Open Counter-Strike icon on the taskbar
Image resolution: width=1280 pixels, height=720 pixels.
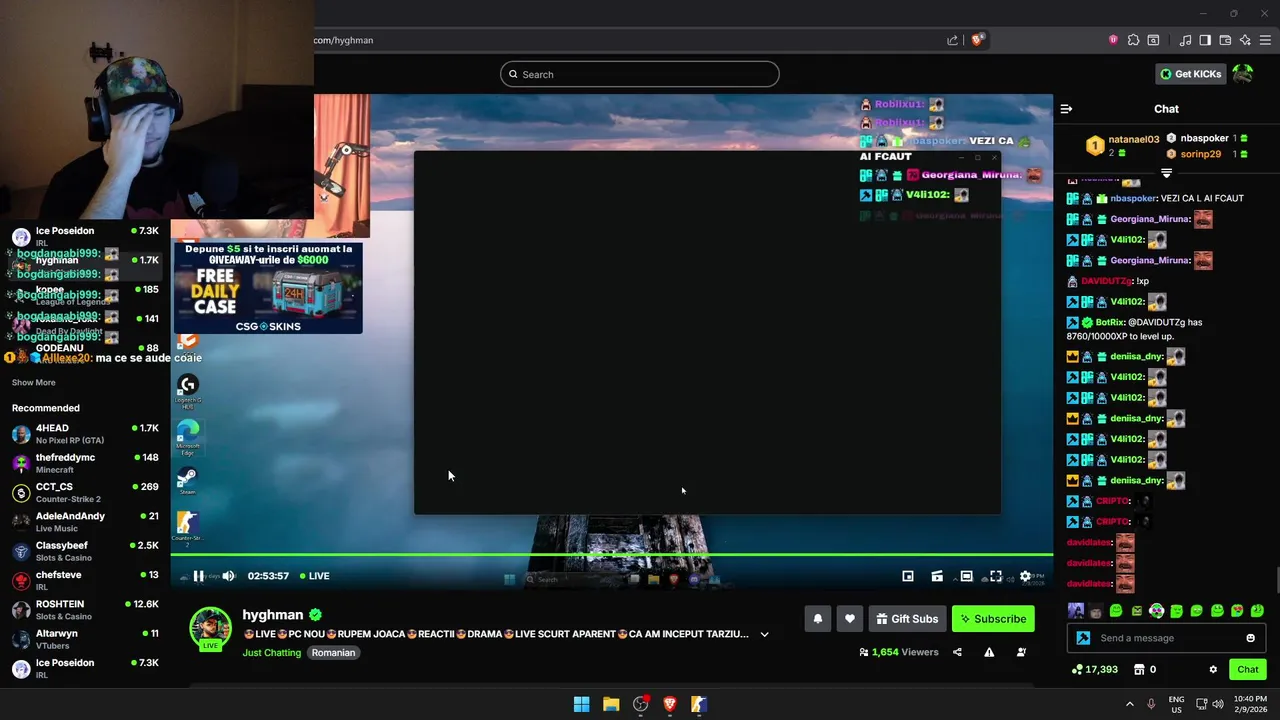point(699,704)
